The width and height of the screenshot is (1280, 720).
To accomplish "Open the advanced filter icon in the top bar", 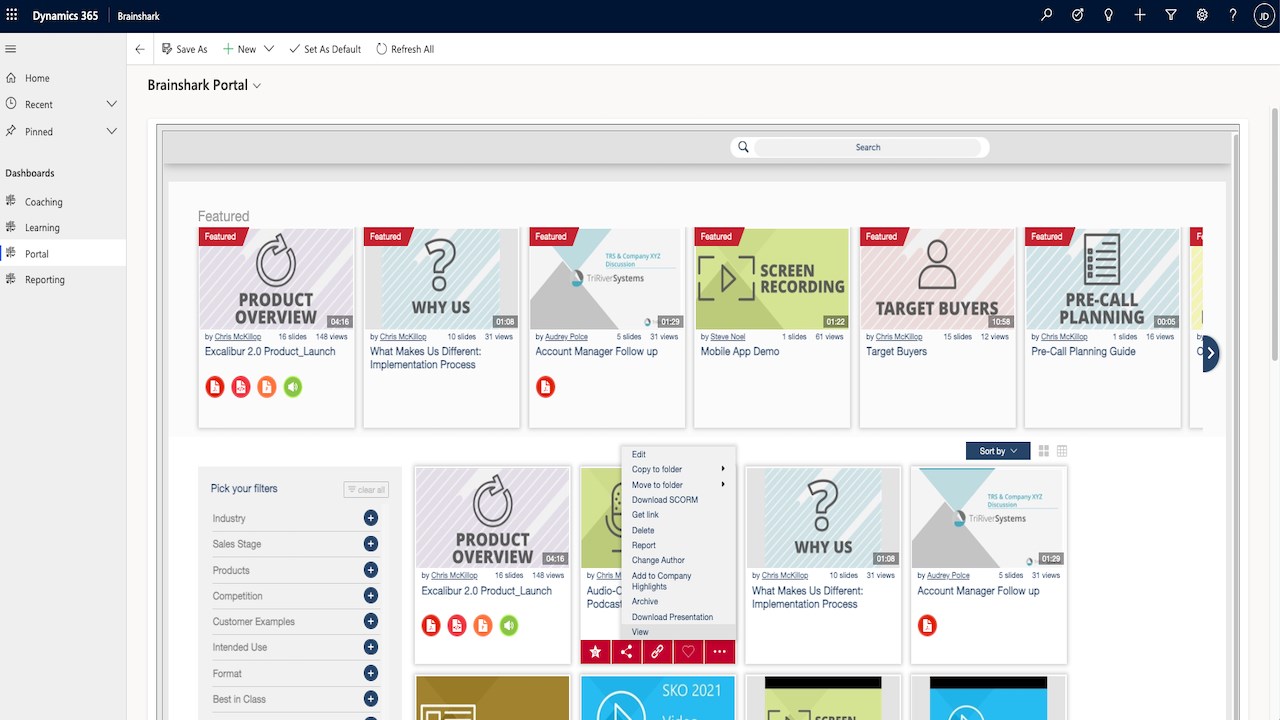I will pyautogui.click(x=1171, y=15).
